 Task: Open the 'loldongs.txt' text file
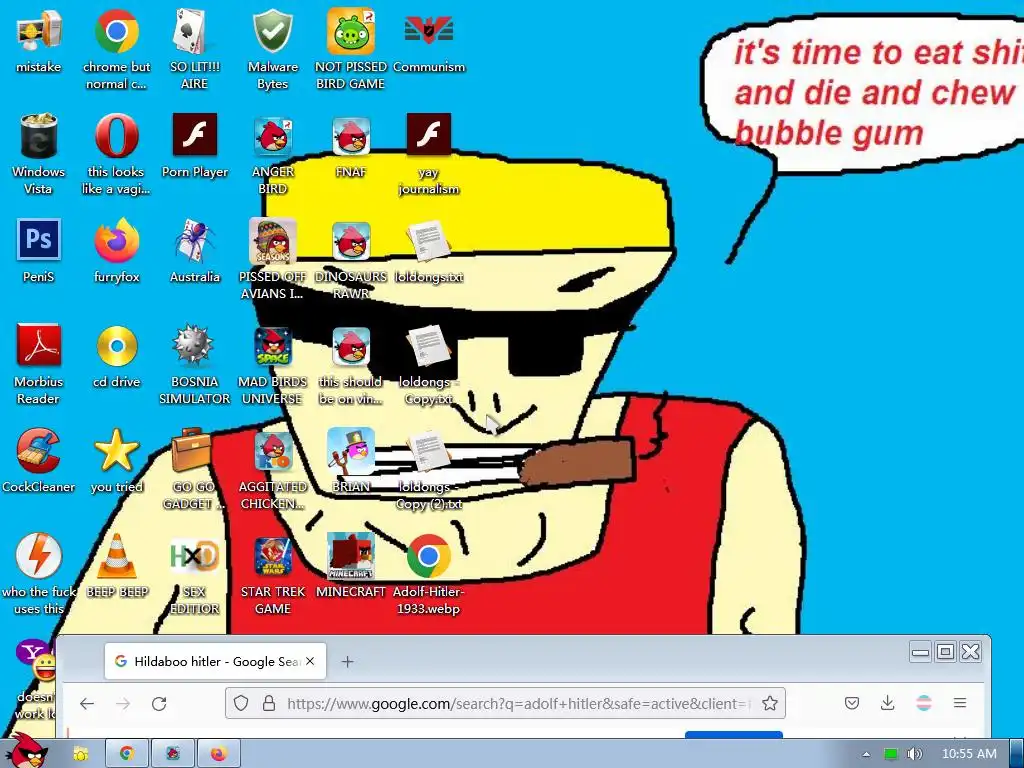[x=428, y=241]
